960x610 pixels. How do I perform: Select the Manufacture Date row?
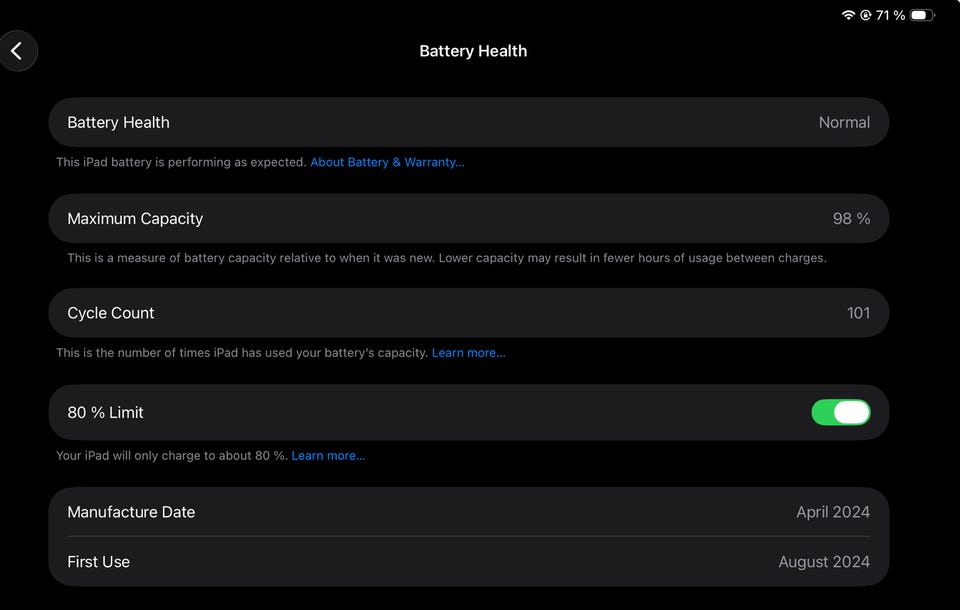tap(468, 512)
